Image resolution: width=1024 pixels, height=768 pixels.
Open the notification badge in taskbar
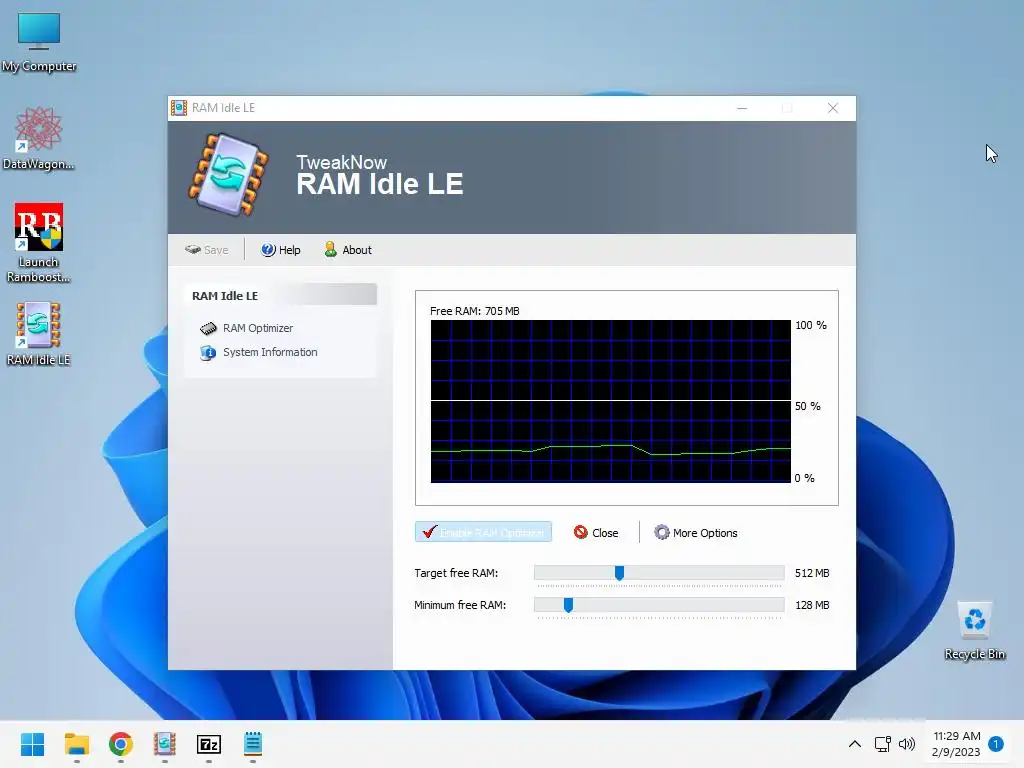click(x=996, y=743)
